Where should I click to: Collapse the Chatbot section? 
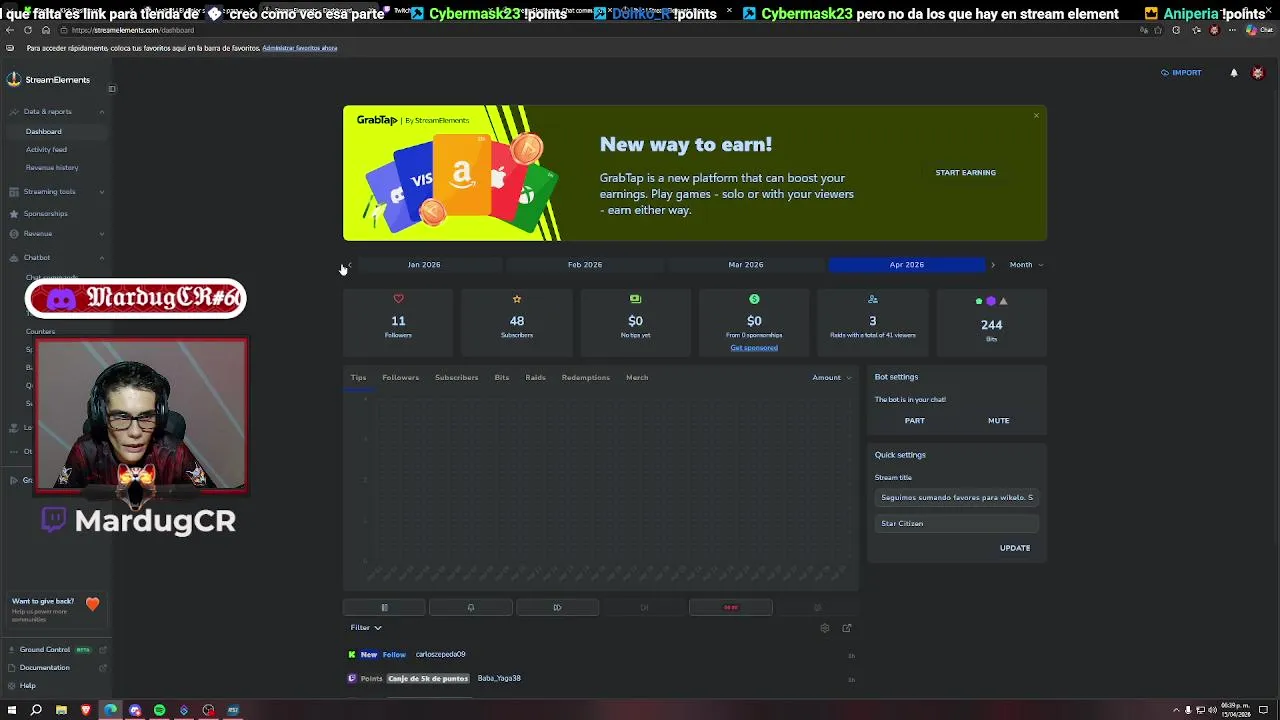tap(101, 258)
